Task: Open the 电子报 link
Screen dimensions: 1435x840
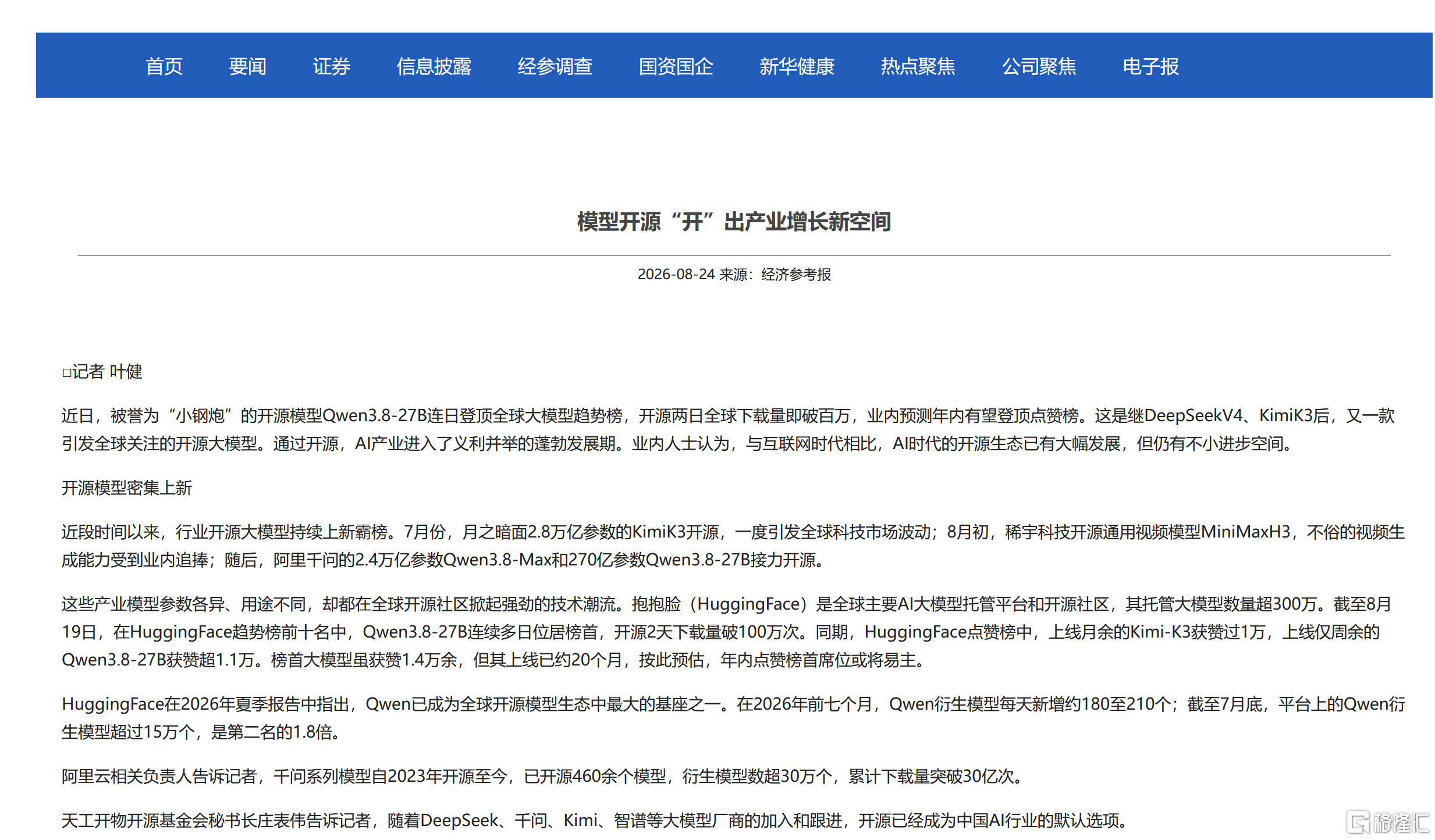Action: (x=1150, y=66)
